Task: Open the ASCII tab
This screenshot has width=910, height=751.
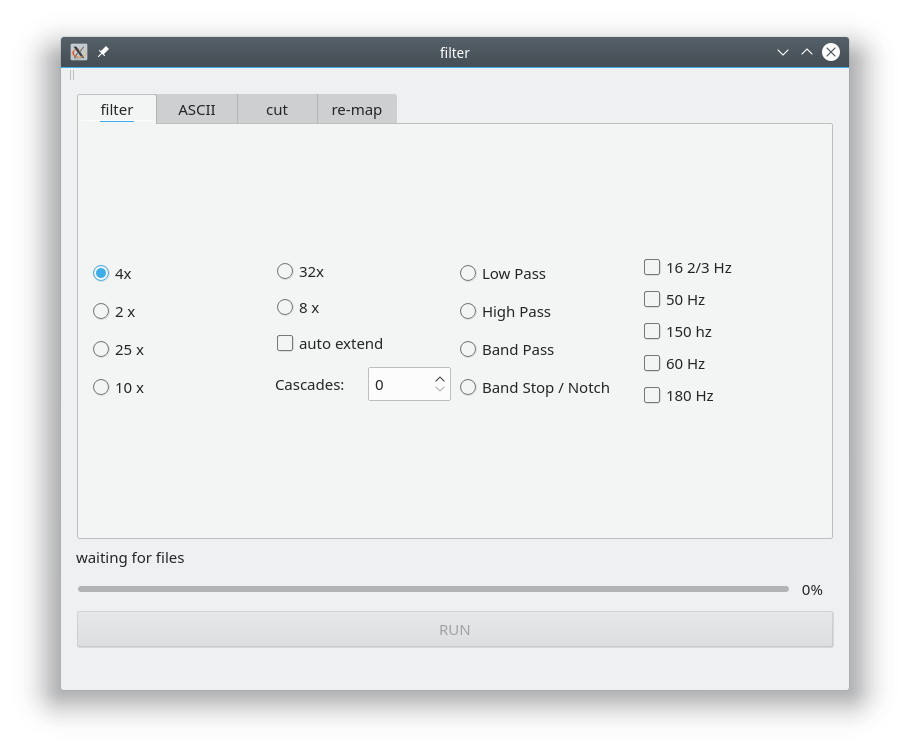Action: (x=197, y=110)
